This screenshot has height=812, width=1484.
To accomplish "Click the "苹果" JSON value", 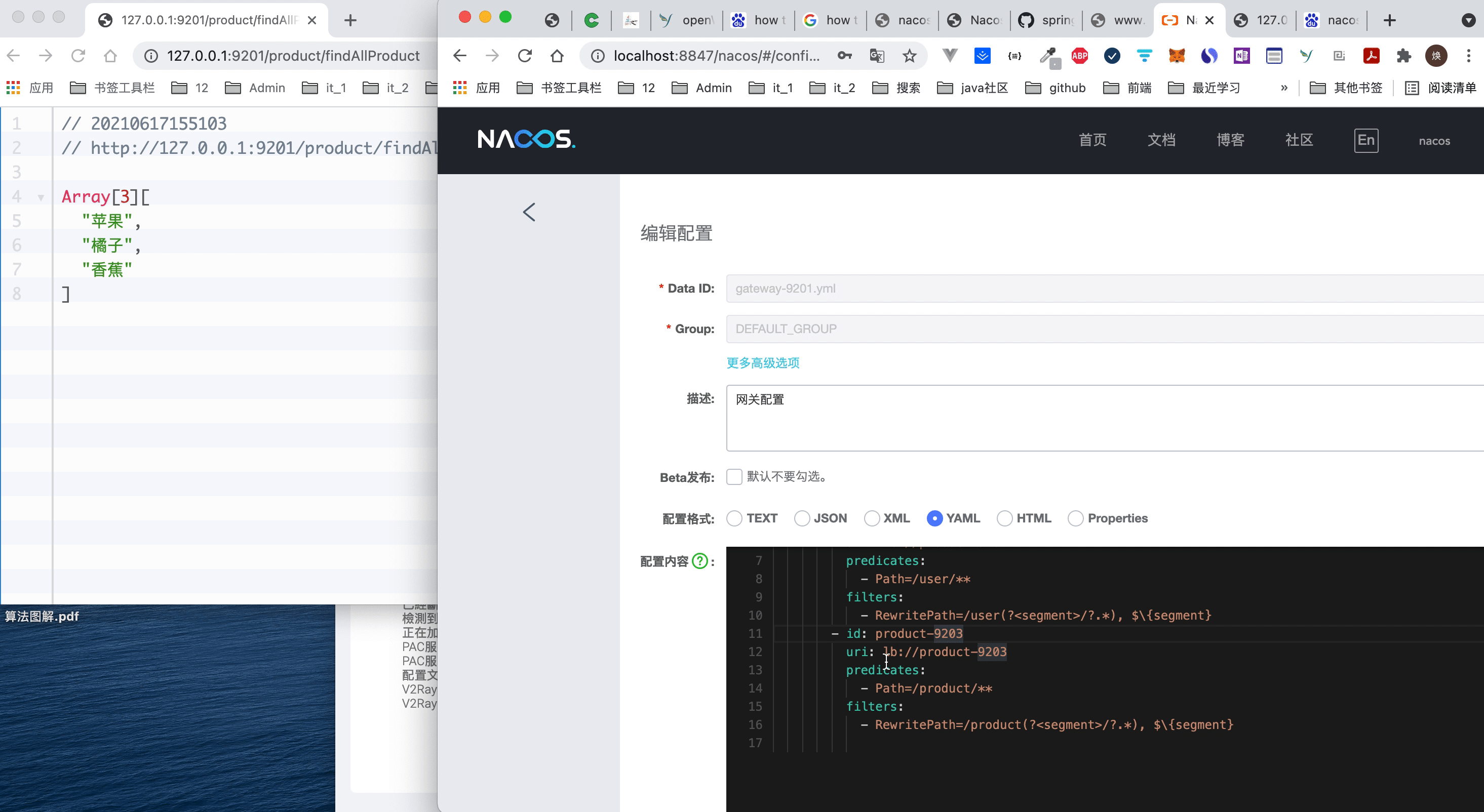I will pyautogui.click(x=107, y=221).
